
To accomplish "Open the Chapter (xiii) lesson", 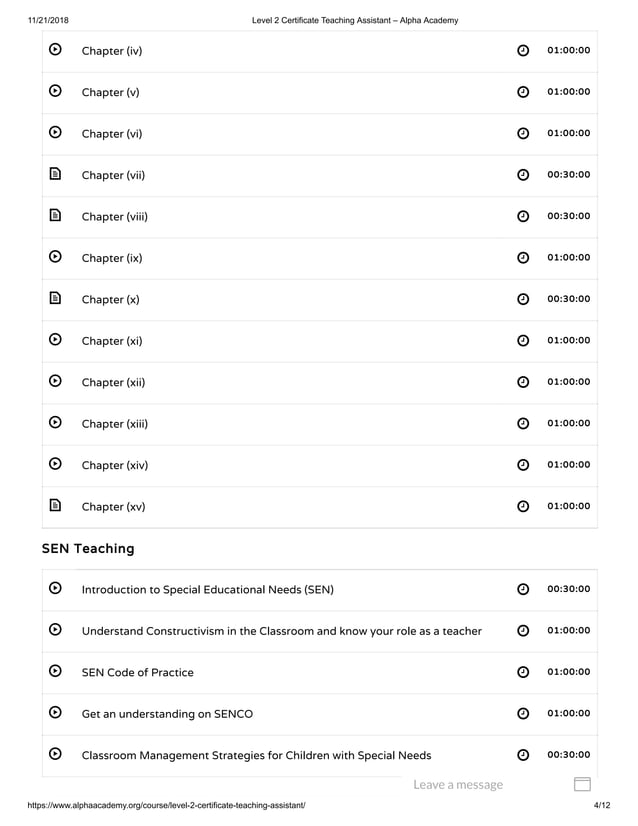I will pos(115,424).
